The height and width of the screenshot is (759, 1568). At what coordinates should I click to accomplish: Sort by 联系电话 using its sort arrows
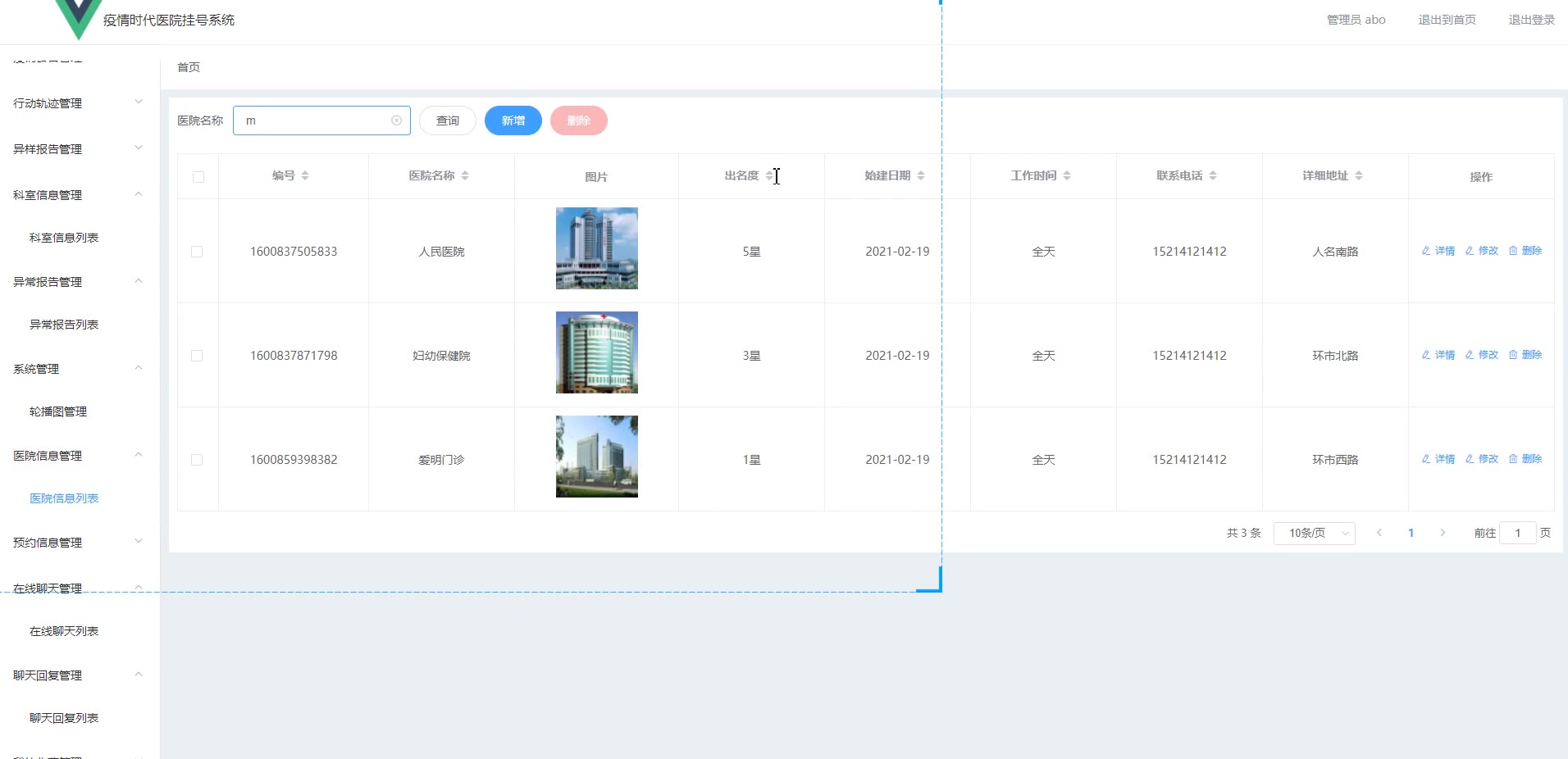coord(1213,175)
